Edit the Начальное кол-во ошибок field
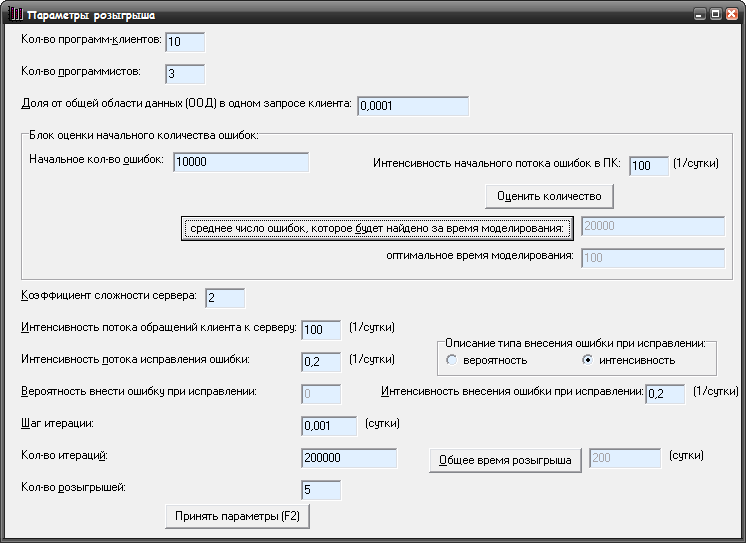The width and height of the screenshot is (746, 543). tap(241, 162)
